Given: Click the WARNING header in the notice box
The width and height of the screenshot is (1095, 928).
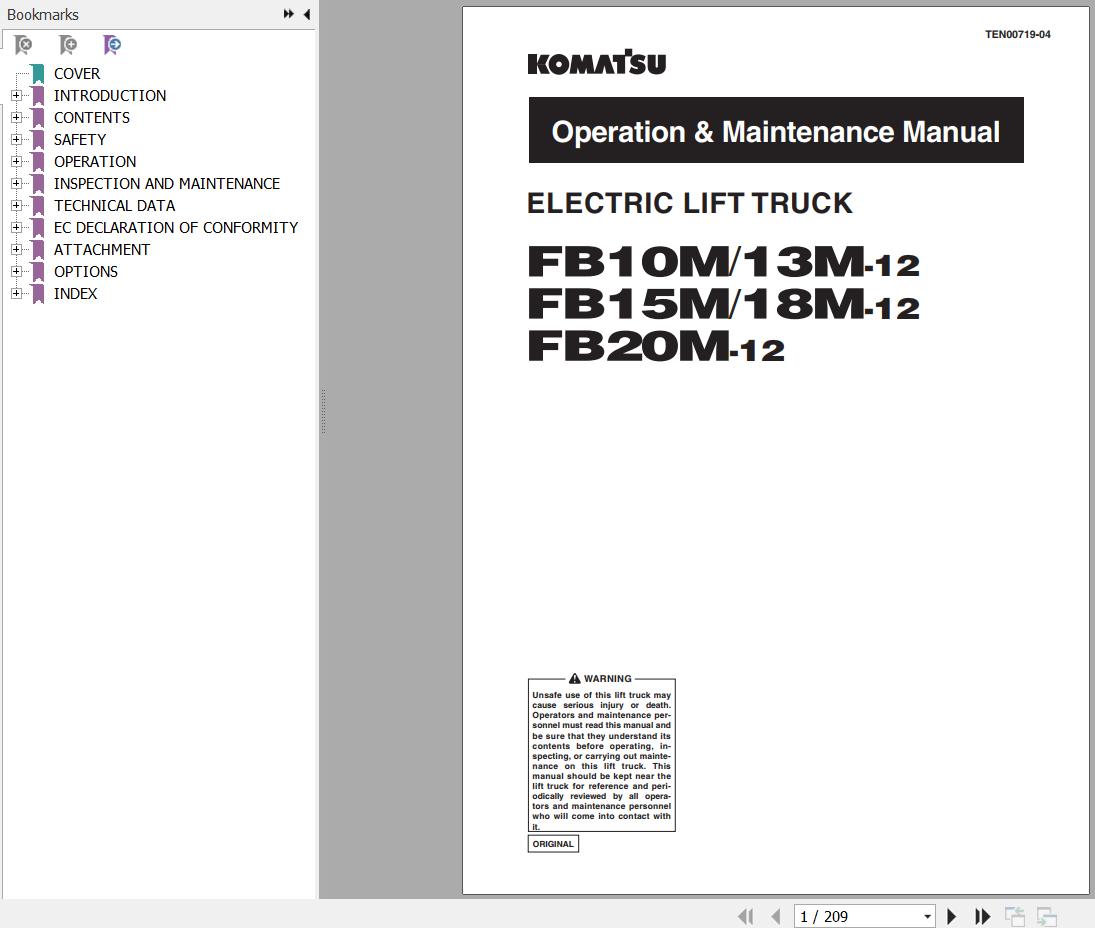Looking at the screenshot, I should pyautogui.click(x=600, y=679).
